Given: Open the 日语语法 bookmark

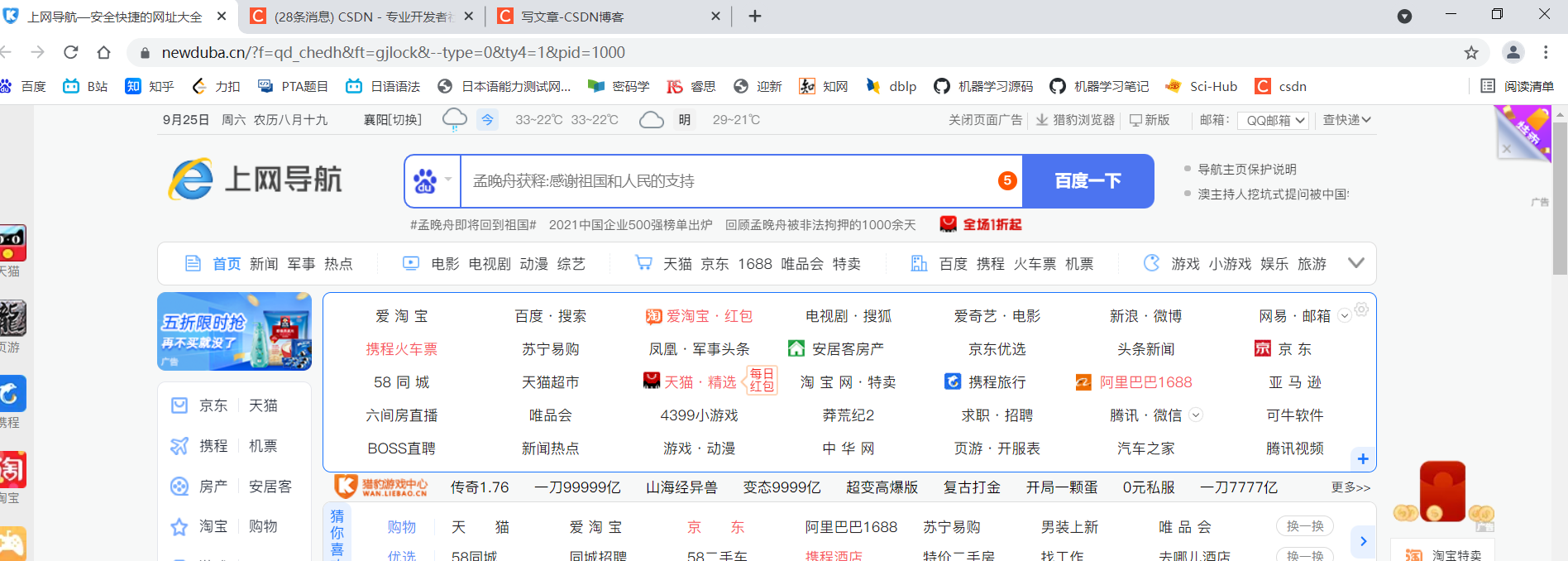Looking at the screenshot, I should click(383, 86).
